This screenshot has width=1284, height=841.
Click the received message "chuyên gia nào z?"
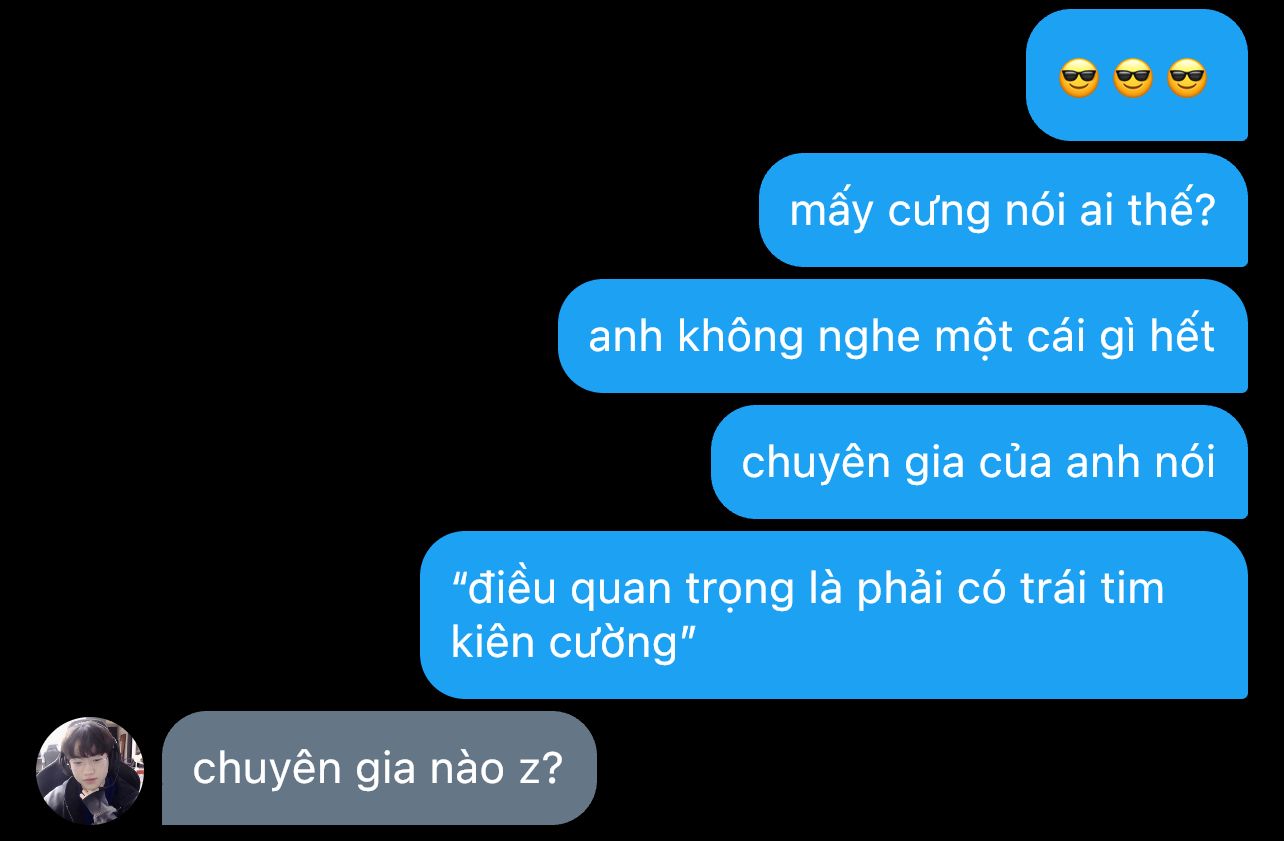pyautogui.click(x=379, y=768)
